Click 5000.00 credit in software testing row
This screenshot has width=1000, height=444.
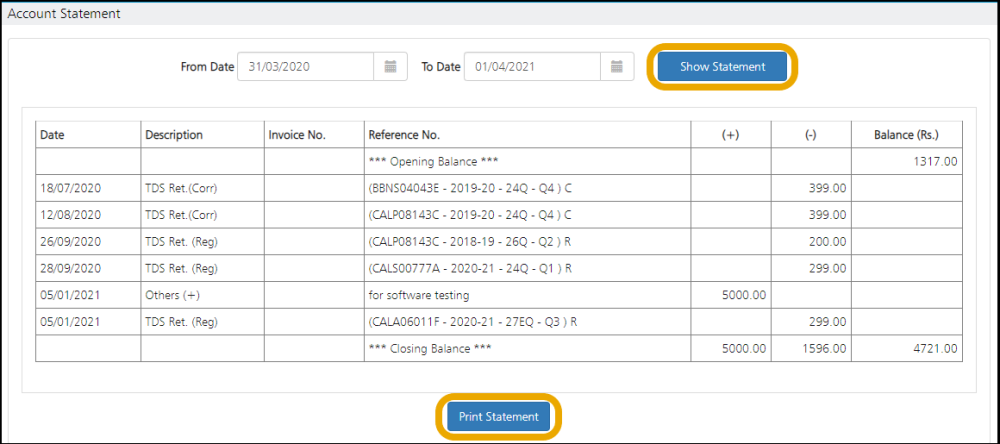(744, 295)
